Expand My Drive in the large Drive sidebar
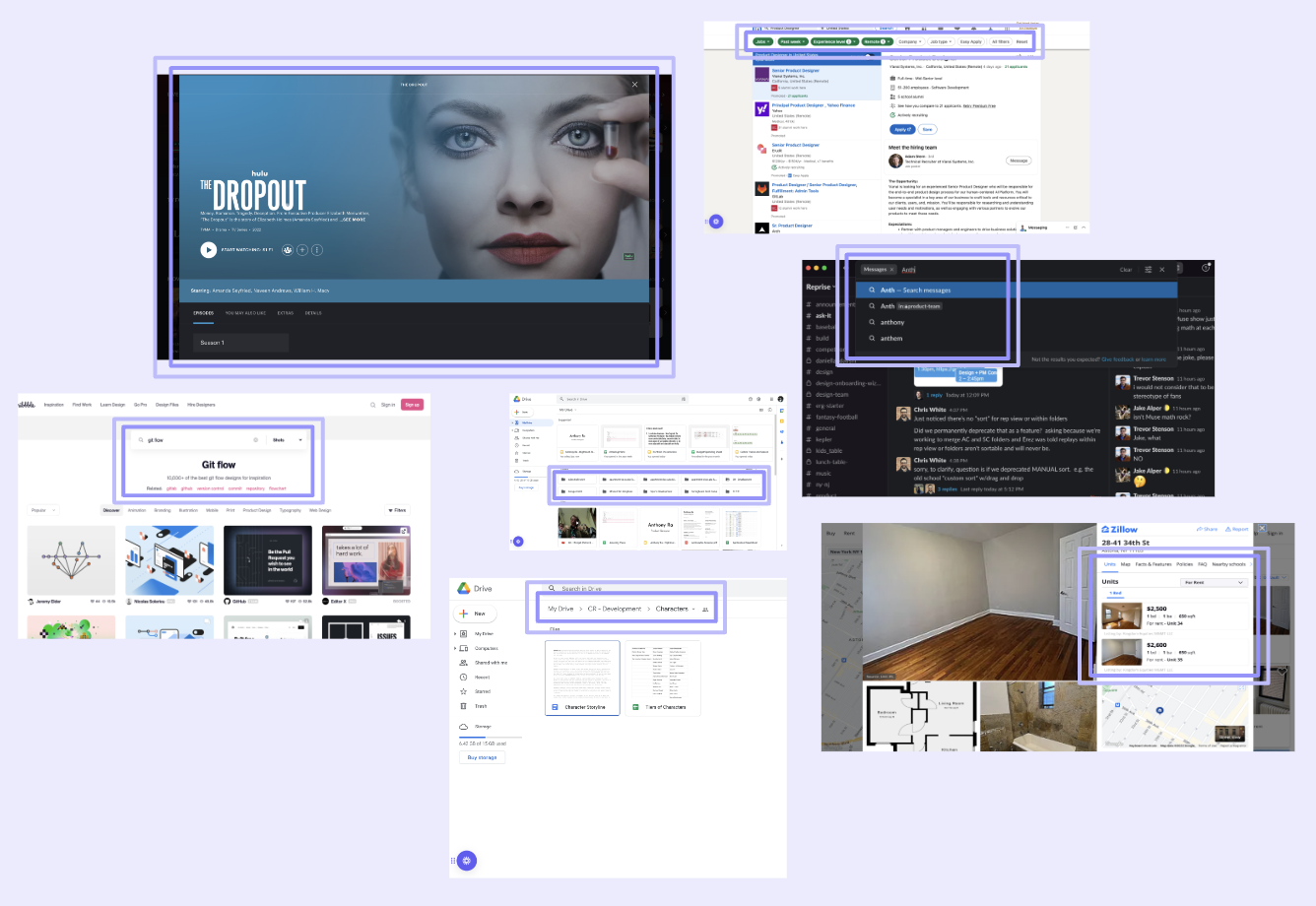This screenshot has height=906, width=1316. [454, 633]
